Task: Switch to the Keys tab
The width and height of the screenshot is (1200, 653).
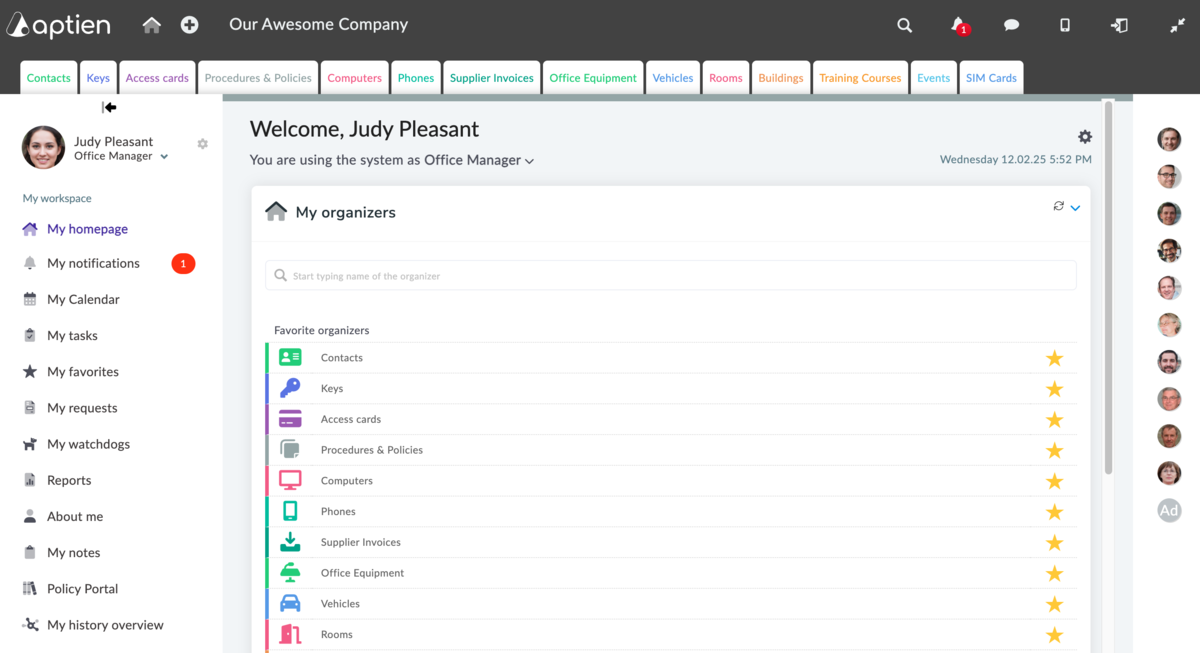Action: click(98, 78)
